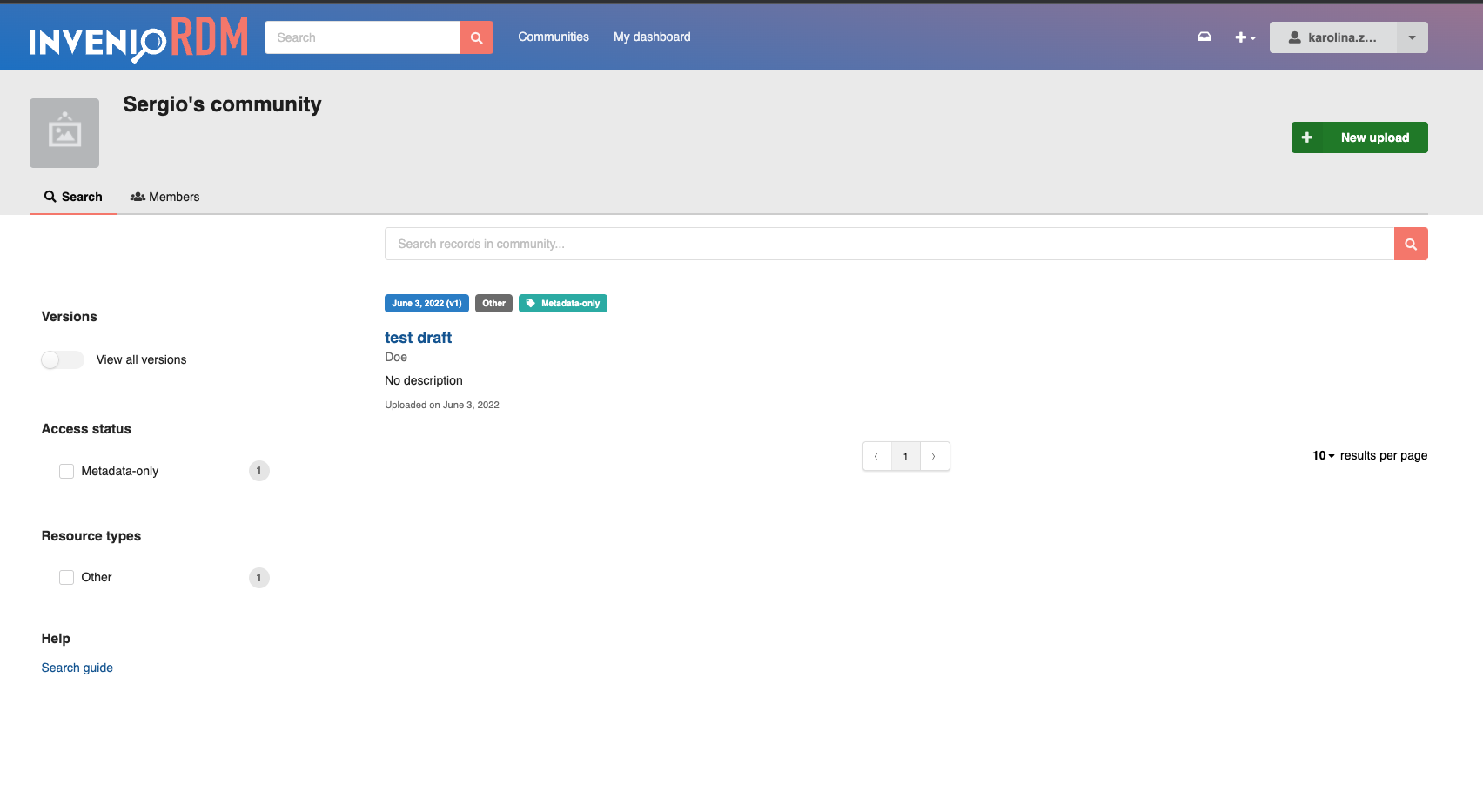Click the header search magnifier icon
This screenshot has height=812, width=1483.
pos(476,37)
